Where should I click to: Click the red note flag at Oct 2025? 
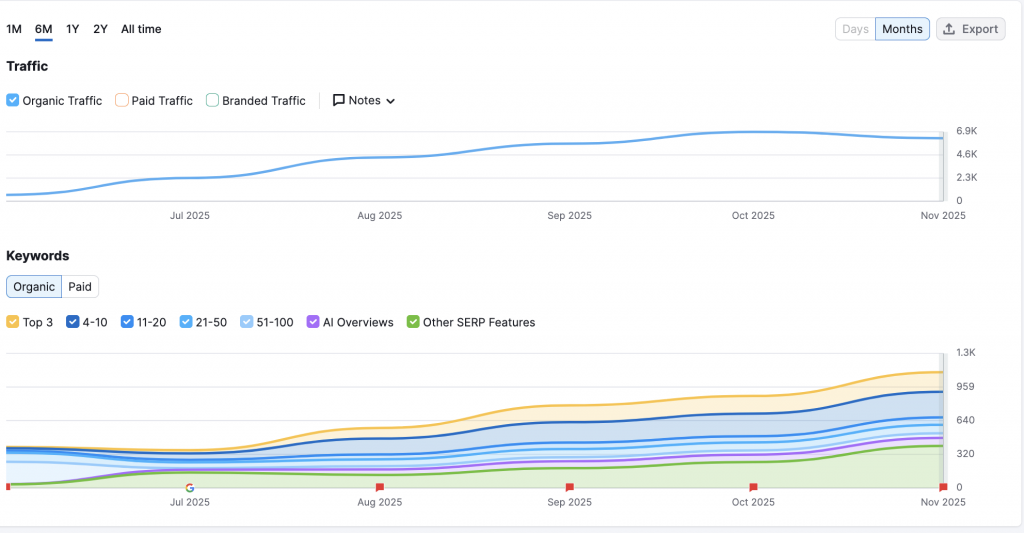pyautogui.click(x=753, y=487)
